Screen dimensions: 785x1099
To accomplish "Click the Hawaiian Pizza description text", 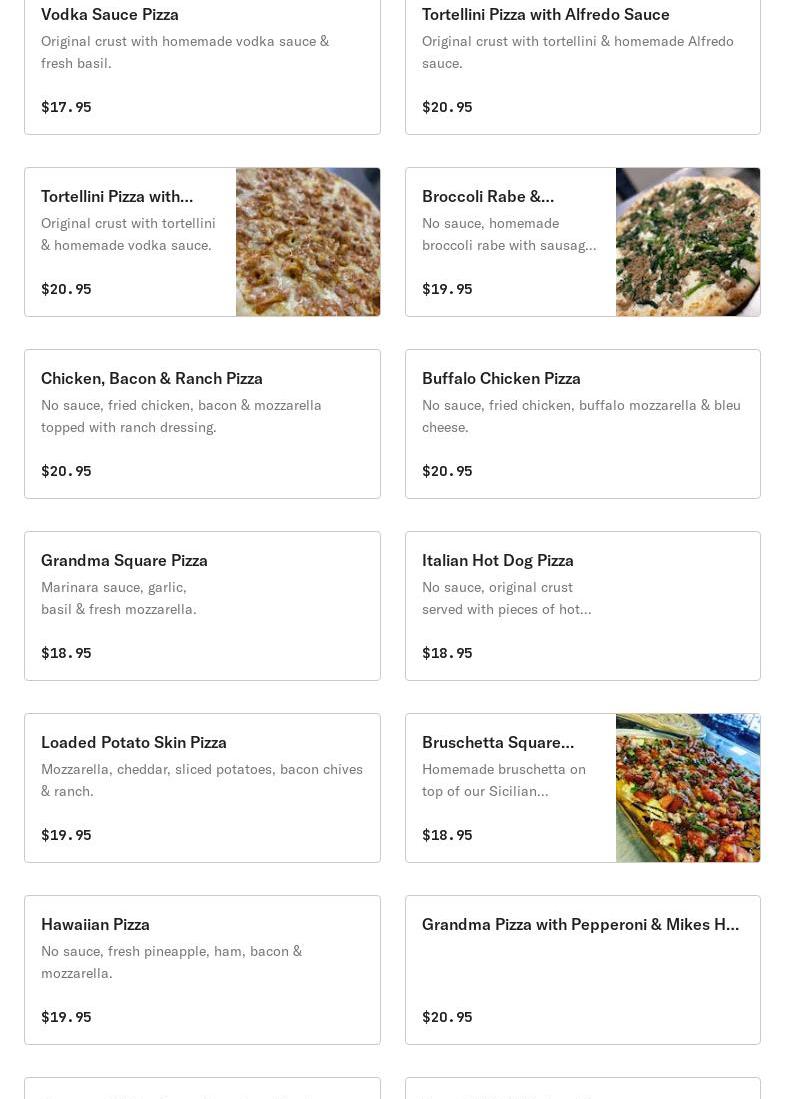I will tap(171, 962).
